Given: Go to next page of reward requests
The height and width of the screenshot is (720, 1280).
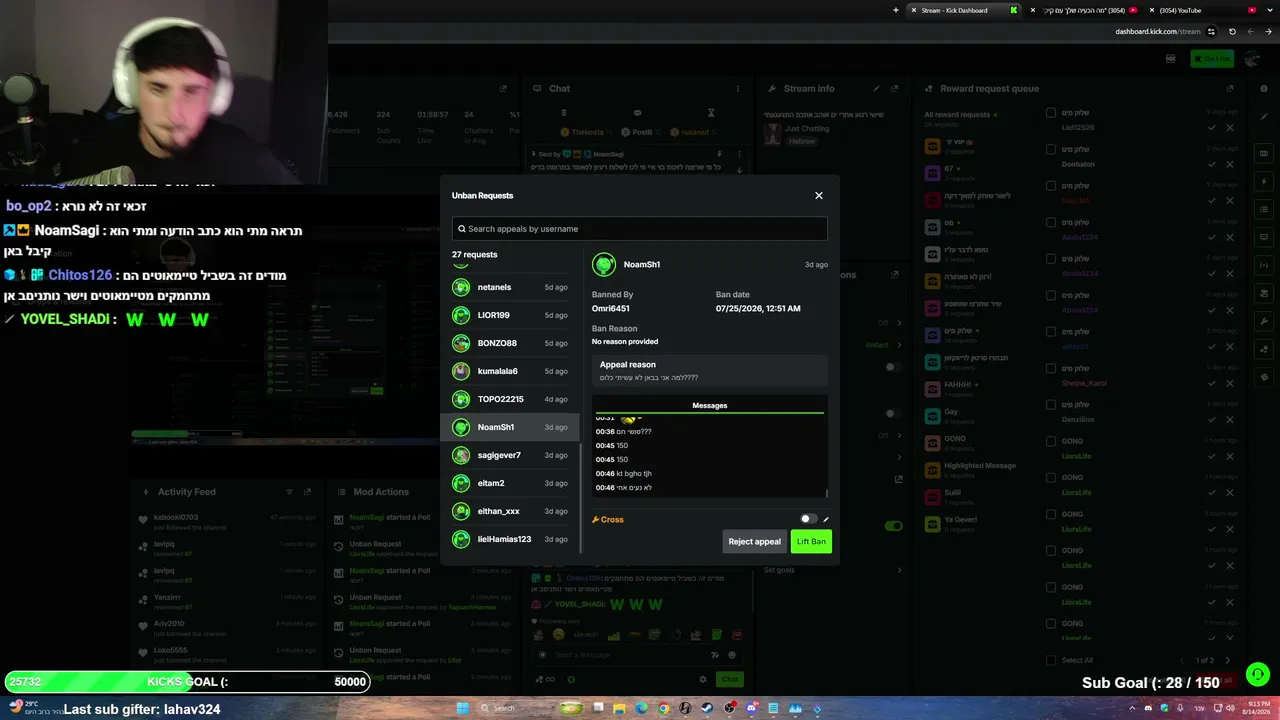Looking at the screenshot, I should click(1228, 660).
